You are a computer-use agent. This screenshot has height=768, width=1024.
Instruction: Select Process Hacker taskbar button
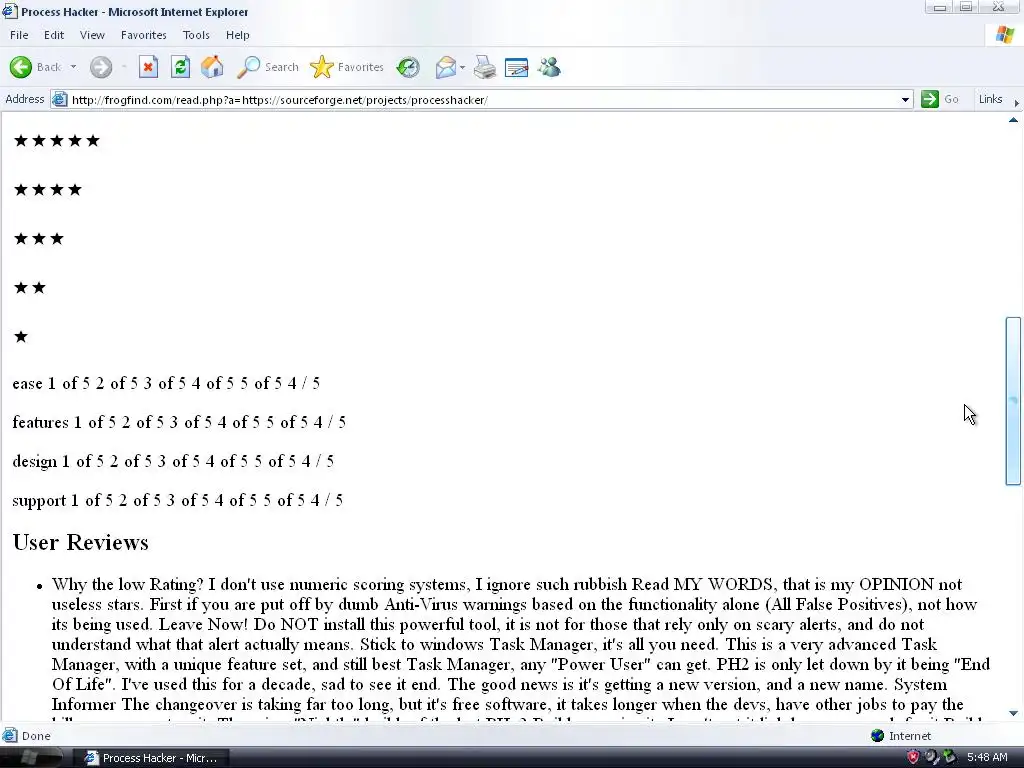153,758
